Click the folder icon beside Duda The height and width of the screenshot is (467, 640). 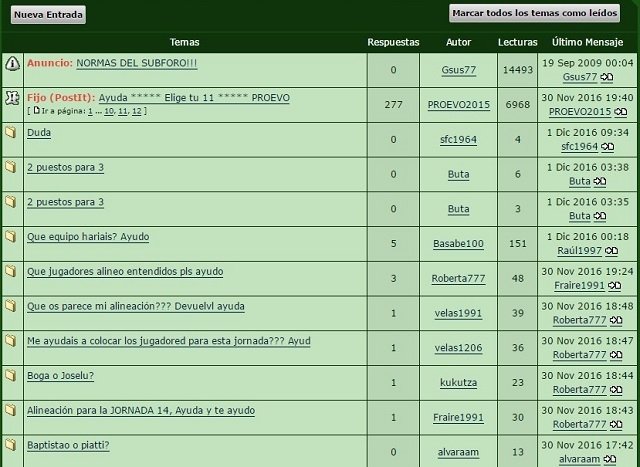pos(11,132)
